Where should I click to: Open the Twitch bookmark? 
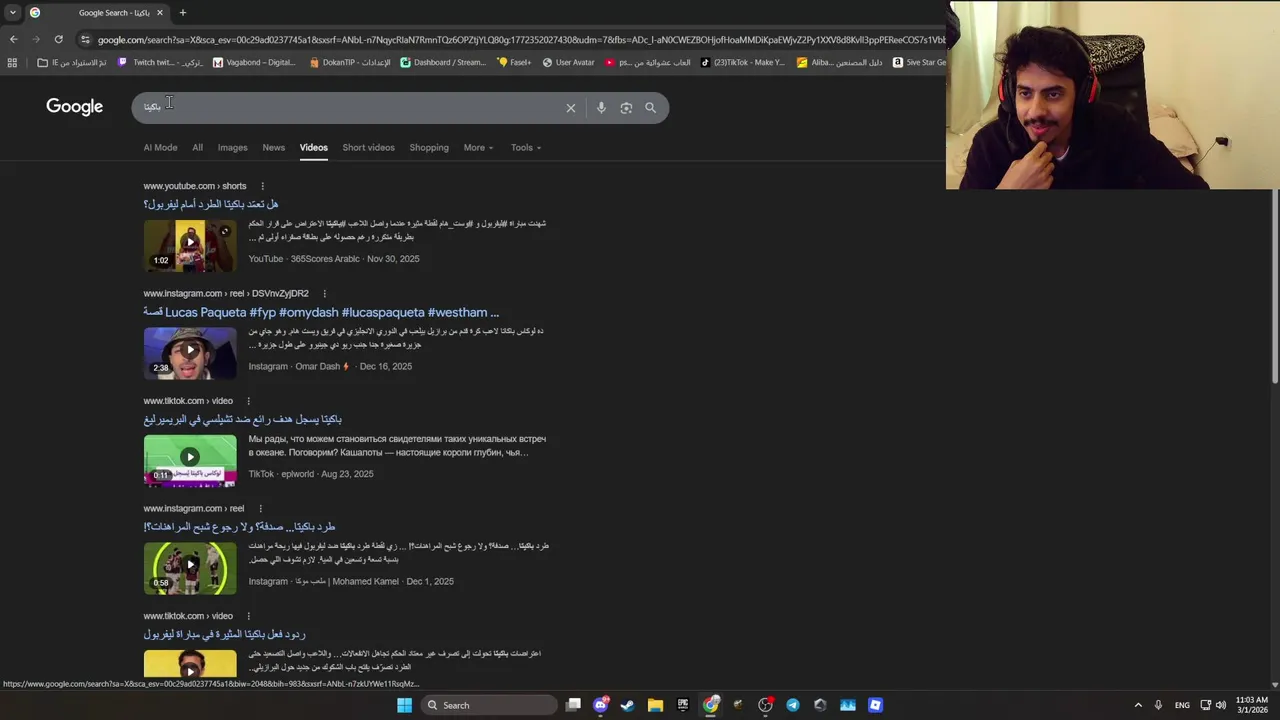161,62
